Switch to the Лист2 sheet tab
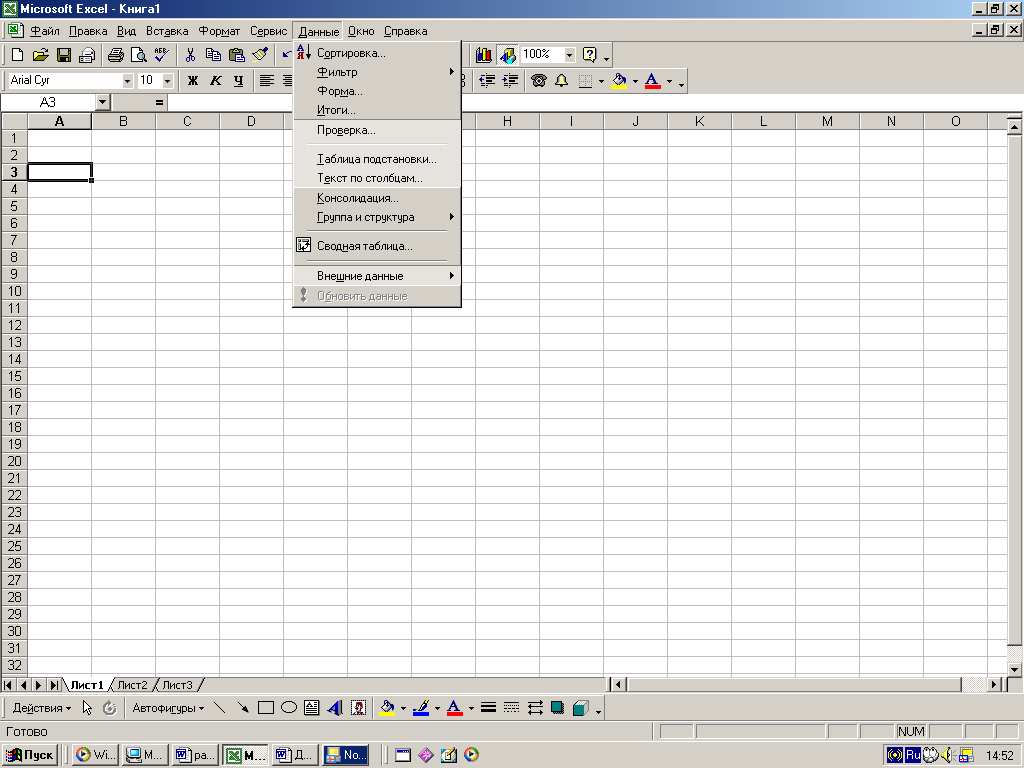The width and height of the screenshot is (1024, 768). 133,685
